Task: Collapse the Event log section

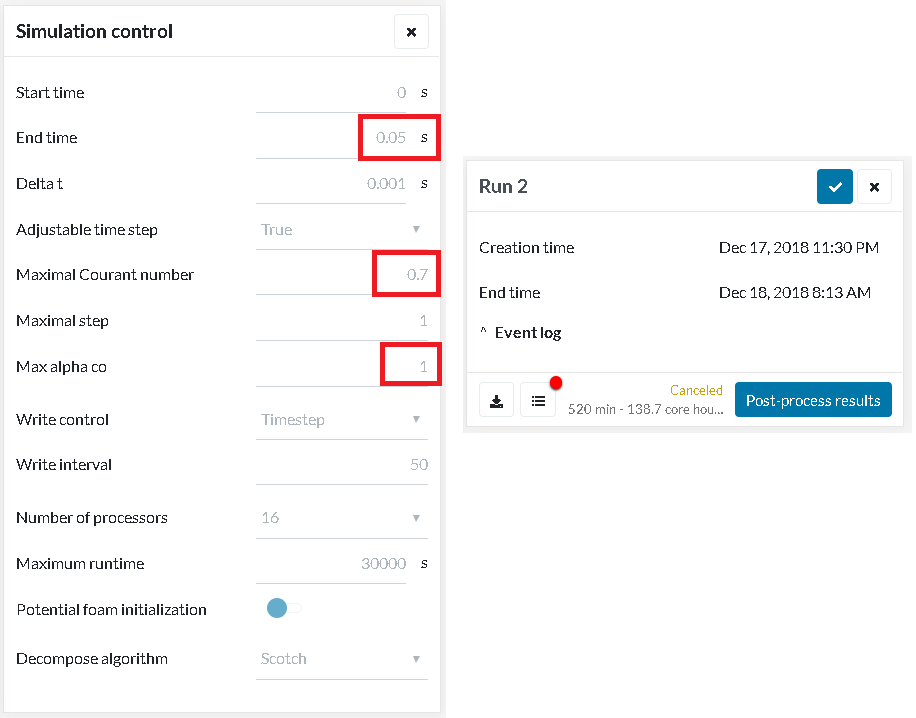Action: pos(520,333)
